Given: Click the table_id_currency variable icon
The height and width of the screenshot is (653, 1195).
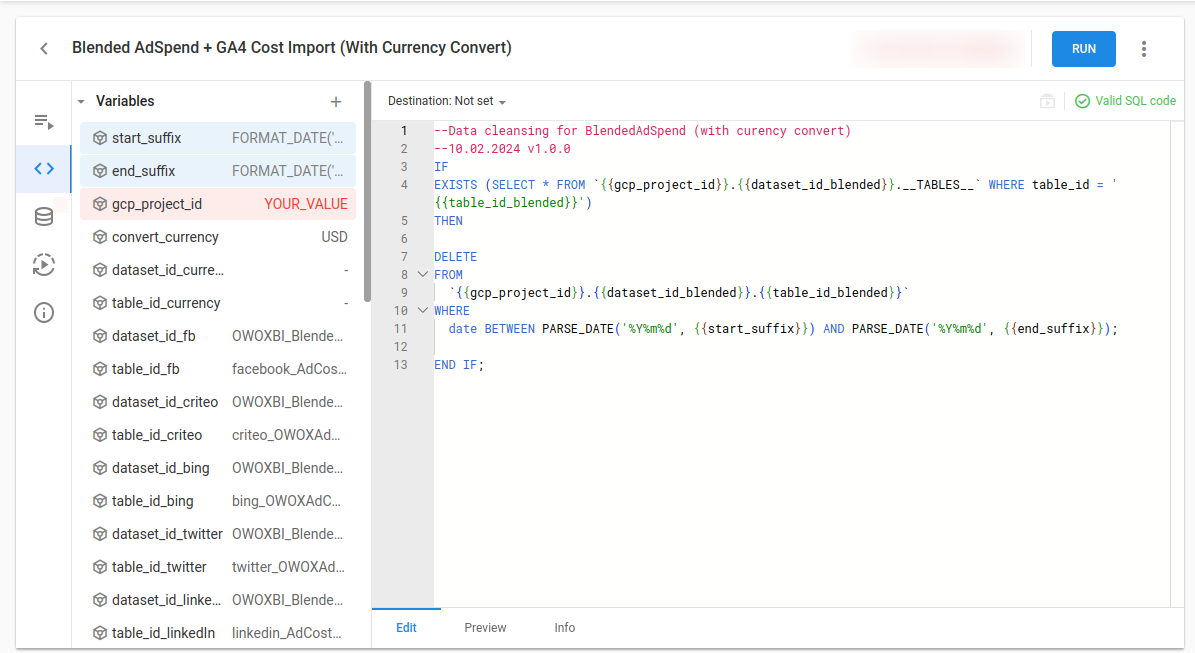Looking at the screenshot, I should coord(100,303).
